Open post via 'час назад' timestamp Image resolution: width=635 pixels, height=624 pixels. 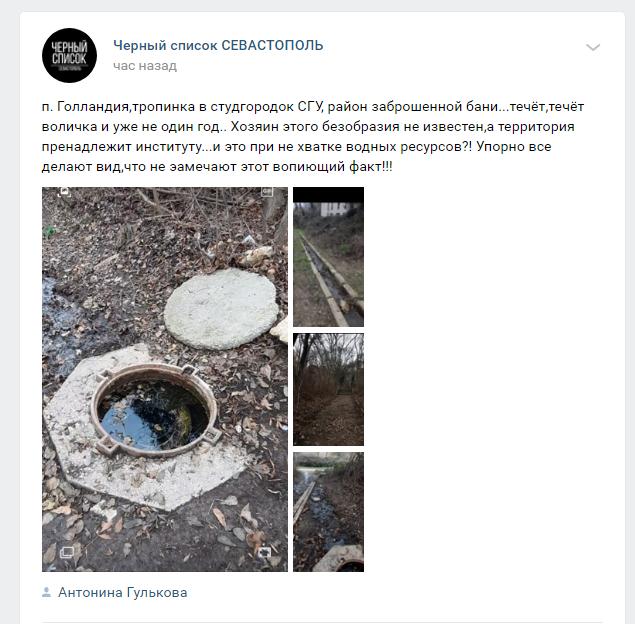[x=145, y=66]
